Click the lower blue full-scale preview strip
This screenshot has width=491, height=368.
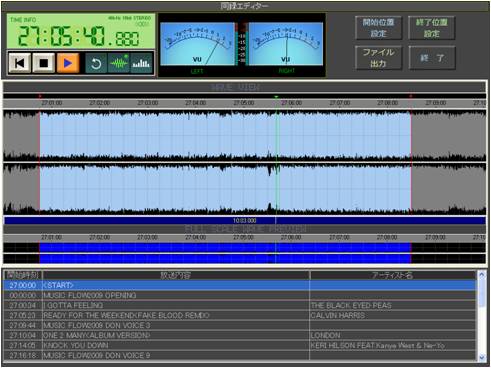point(225,259)
